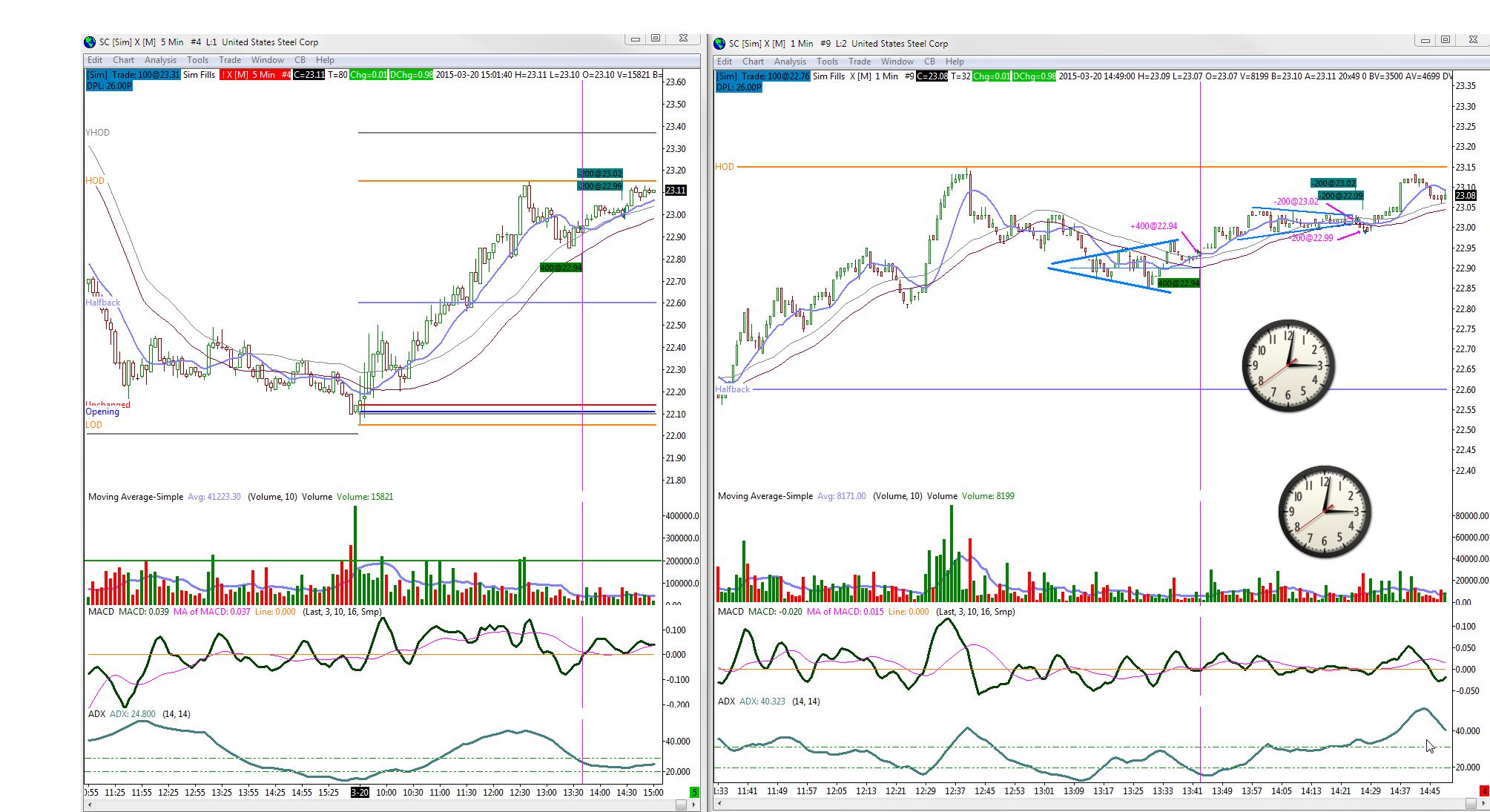
Task: Open Window menu in the 1 Min chart
Action: pos(897,62)
